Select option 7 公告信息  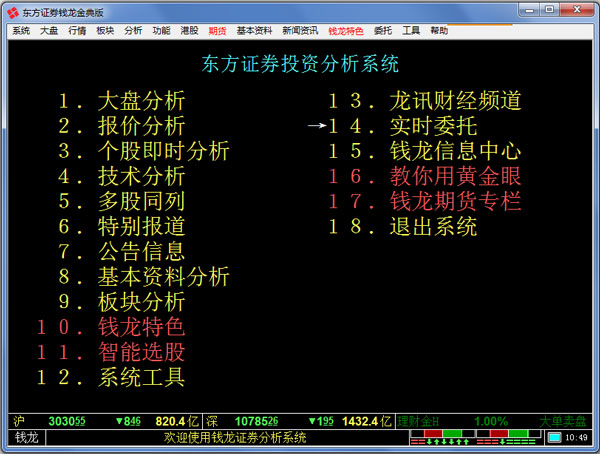(x=122, y=251)
